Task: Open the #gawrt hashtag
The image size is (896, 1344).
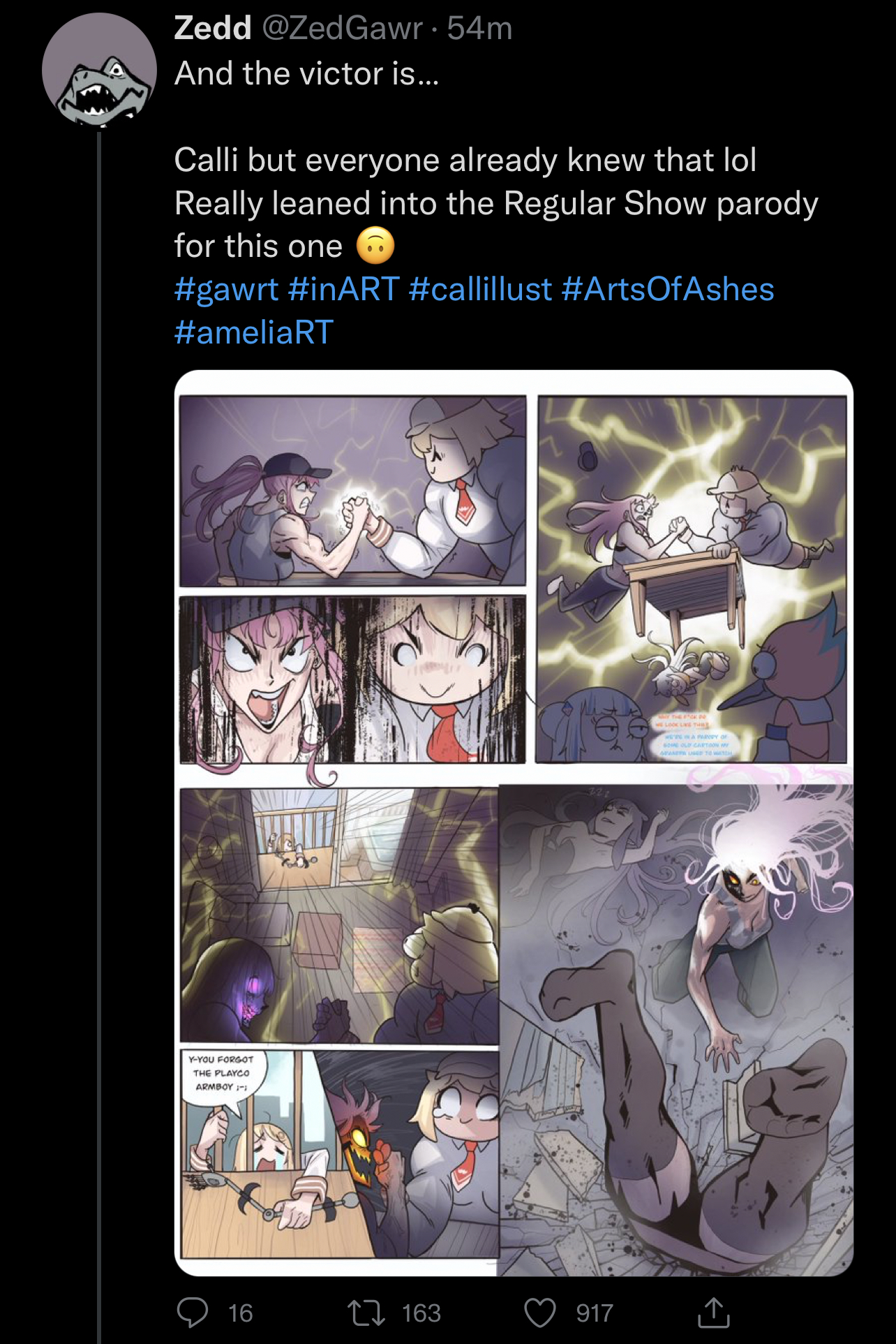Action: 226,289
